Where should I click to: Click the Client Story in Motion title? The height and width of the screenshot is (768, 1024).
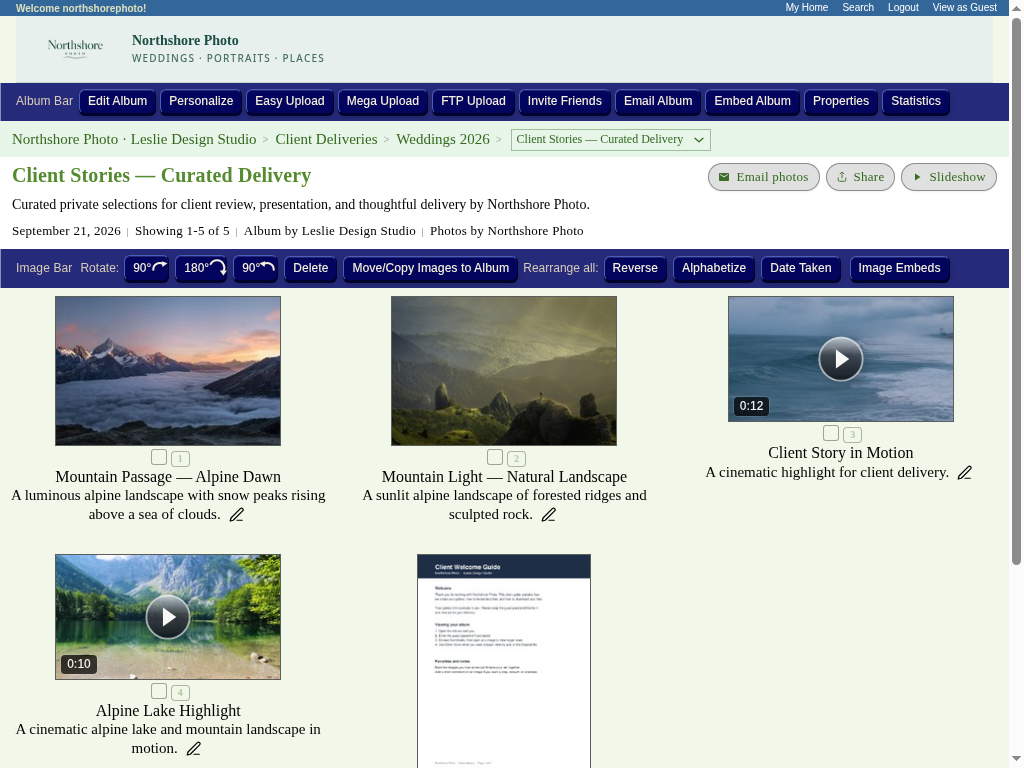(840, 453)
